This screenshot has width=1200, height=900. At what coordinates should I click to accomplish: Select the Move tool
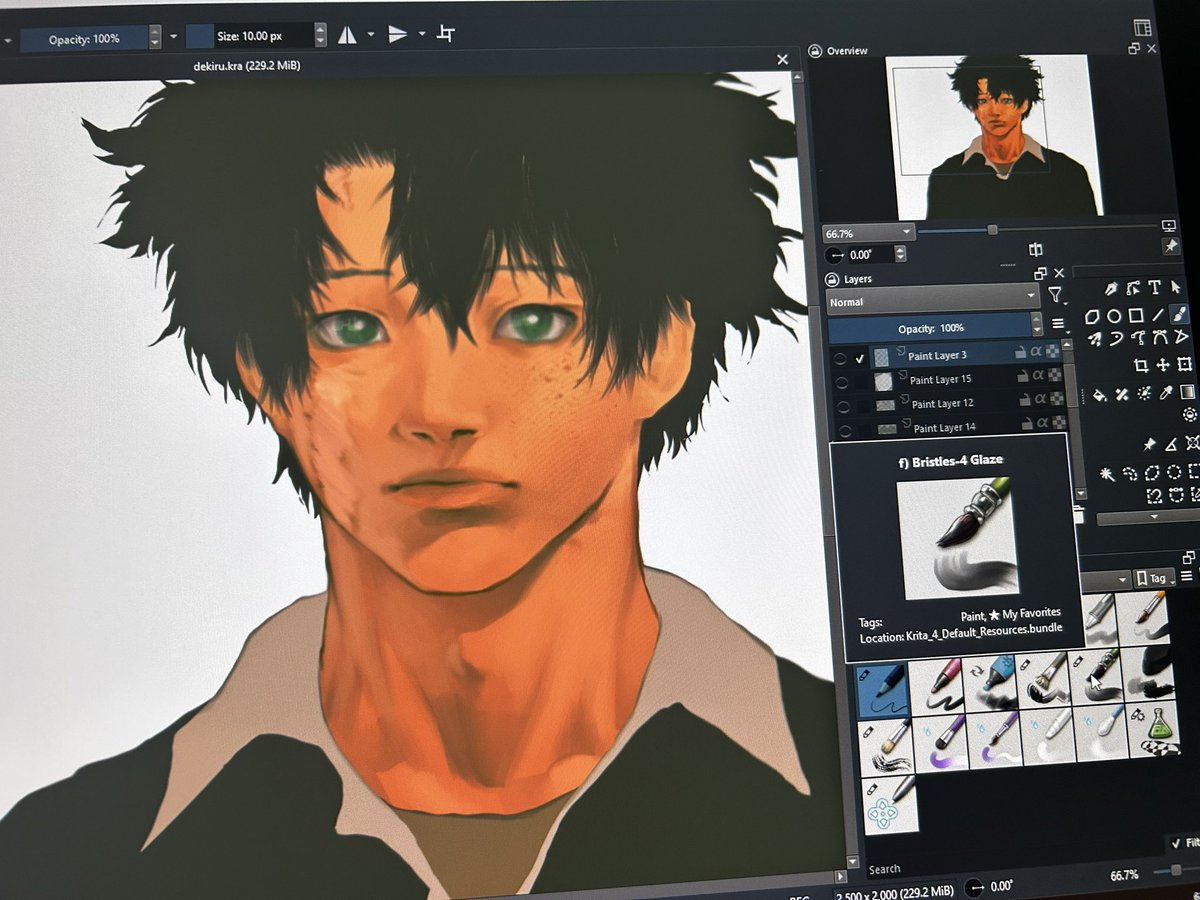click(x=1163, y=365)
